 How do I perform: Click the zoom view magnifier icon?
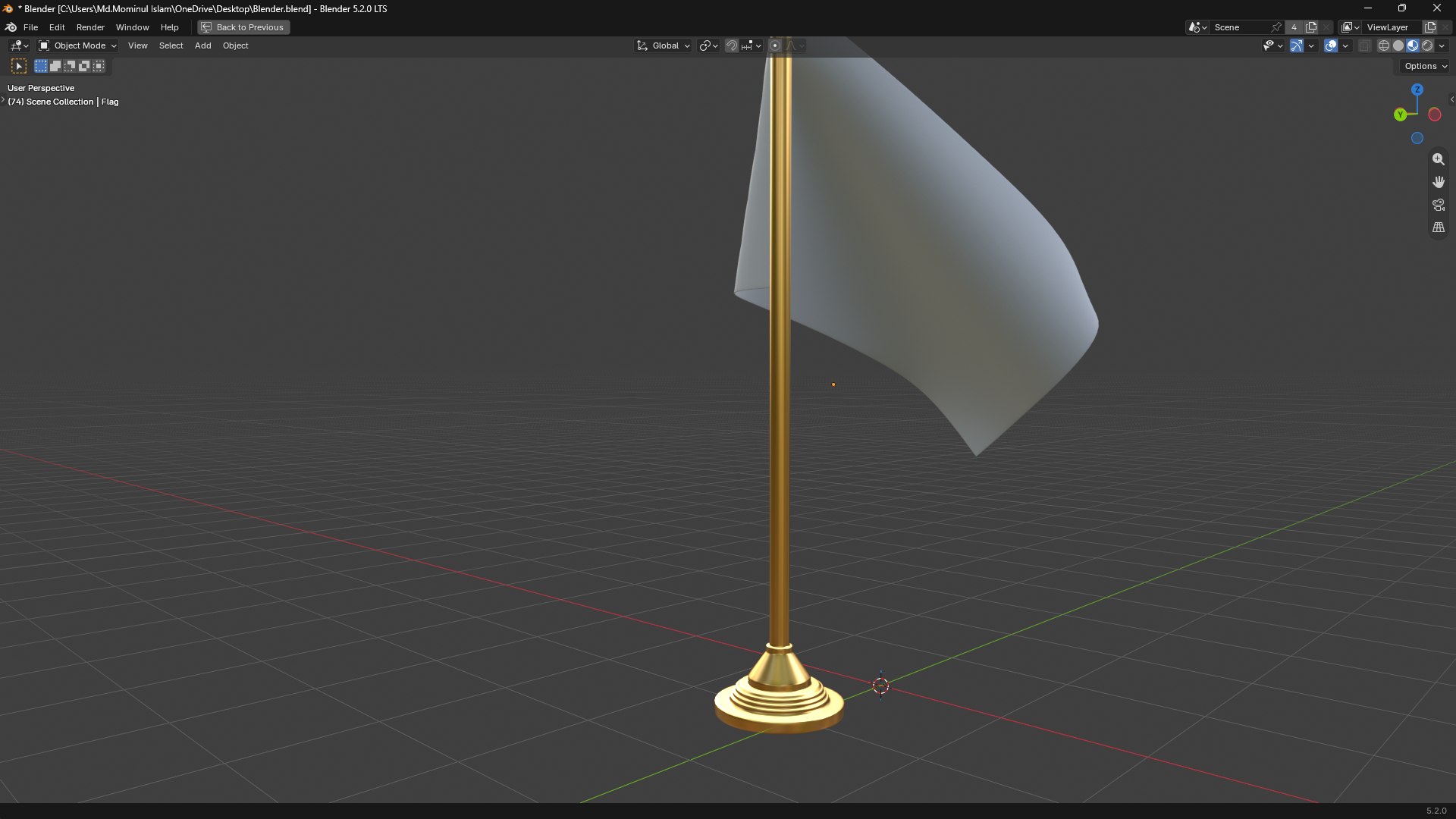click(1439, 159)
